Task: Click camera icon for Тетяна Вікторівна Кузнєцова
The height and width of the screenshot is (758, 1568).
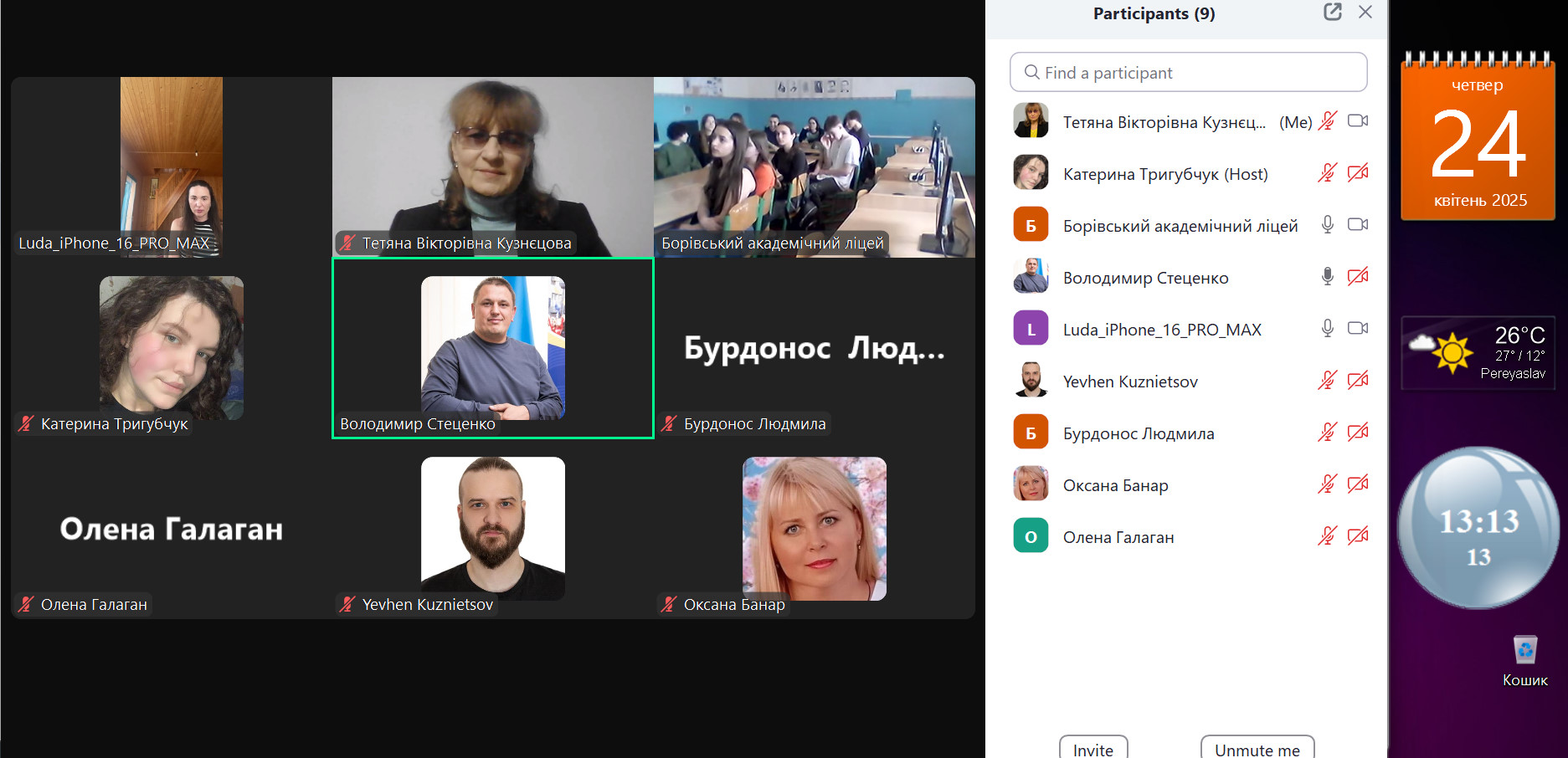Action: [1358, 121]
